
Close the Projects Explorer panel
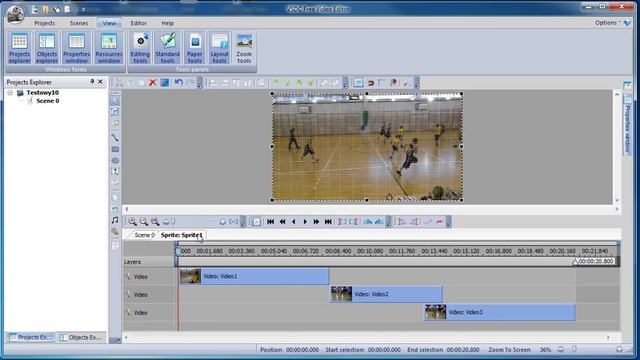(100, 82)
